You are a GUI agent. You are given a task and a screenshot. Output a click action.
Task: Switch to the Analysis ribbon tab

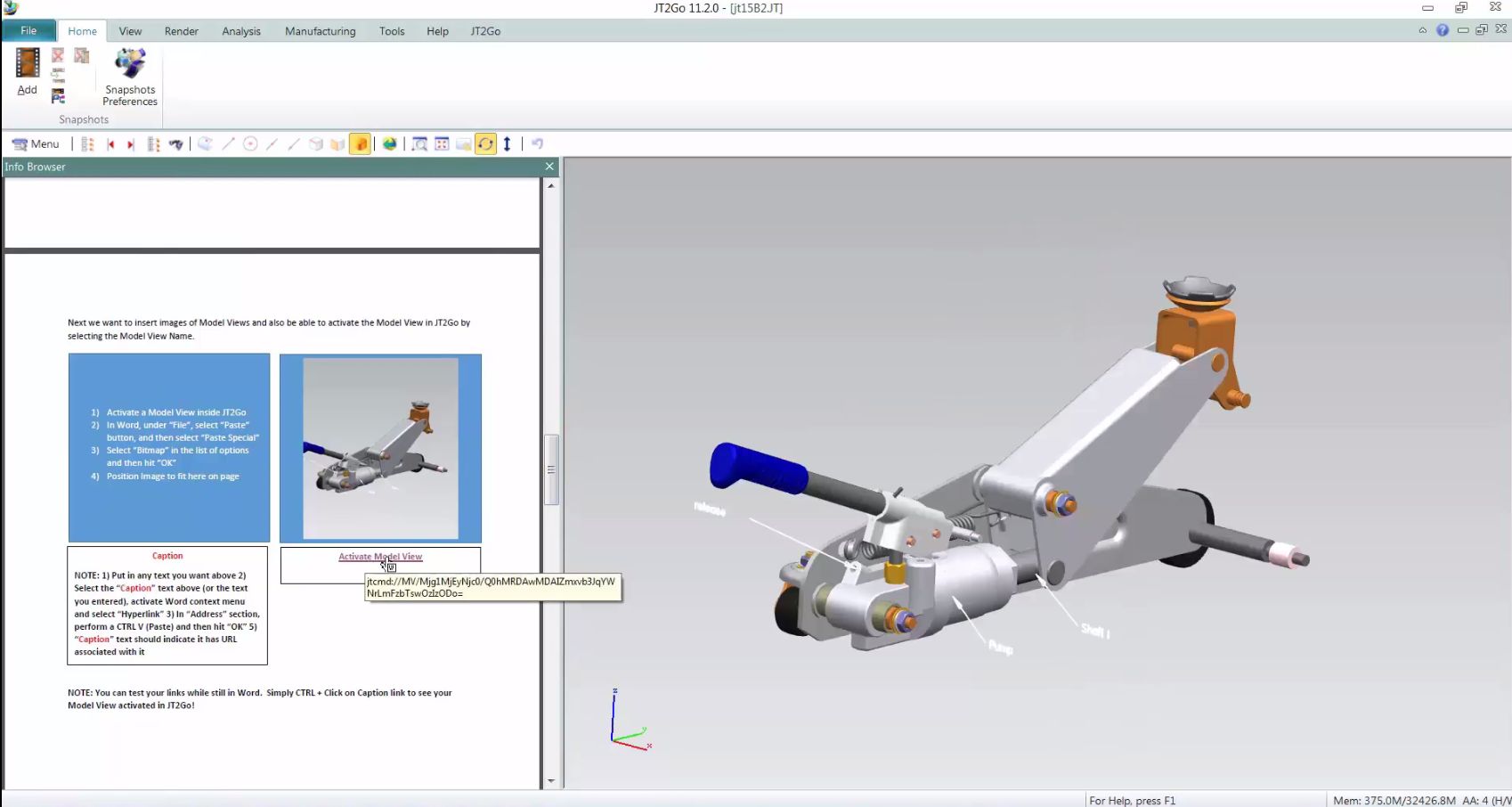click(x=241, y=31)
